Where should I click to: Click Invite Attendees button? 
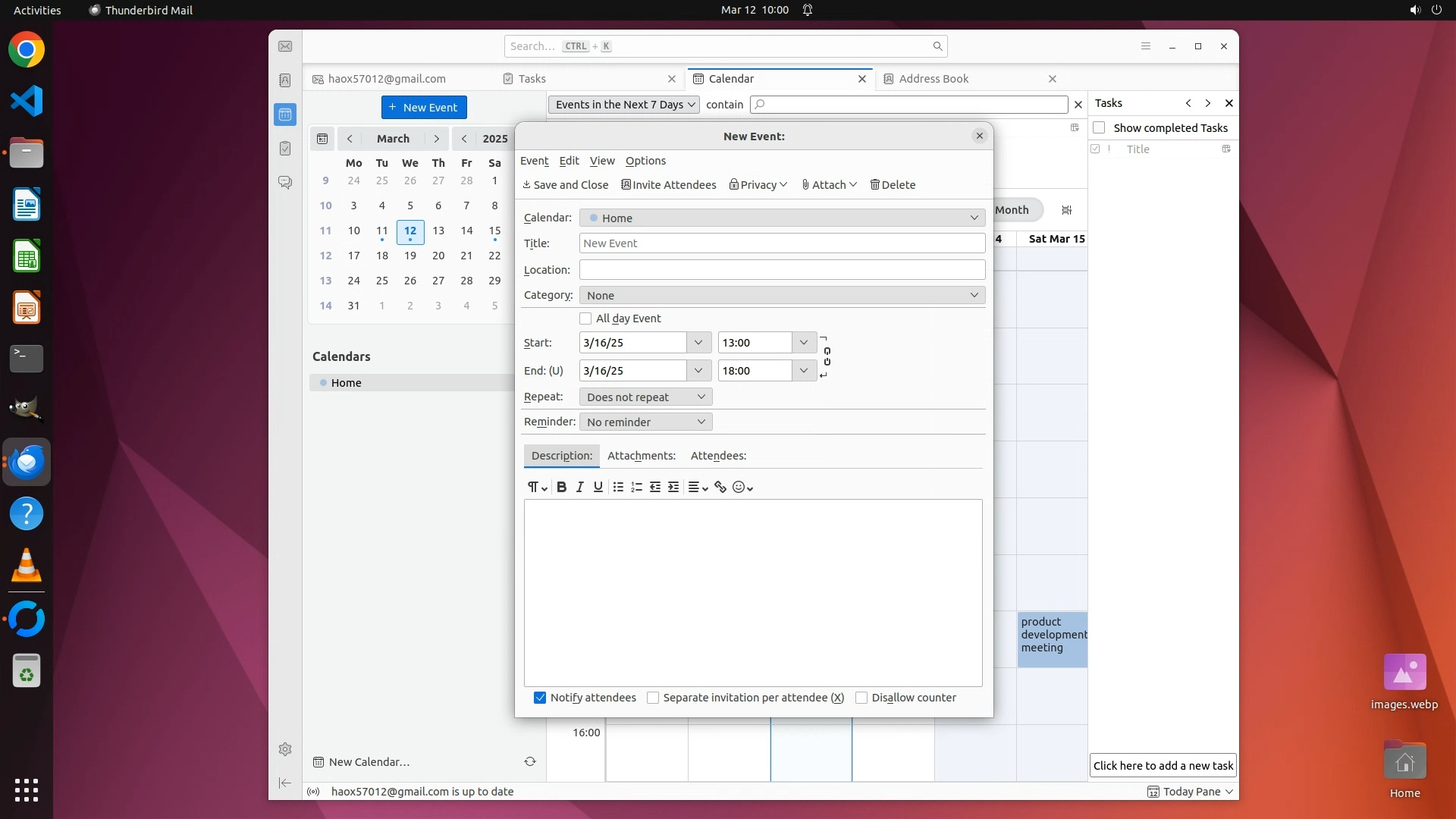tap(668, 185)
